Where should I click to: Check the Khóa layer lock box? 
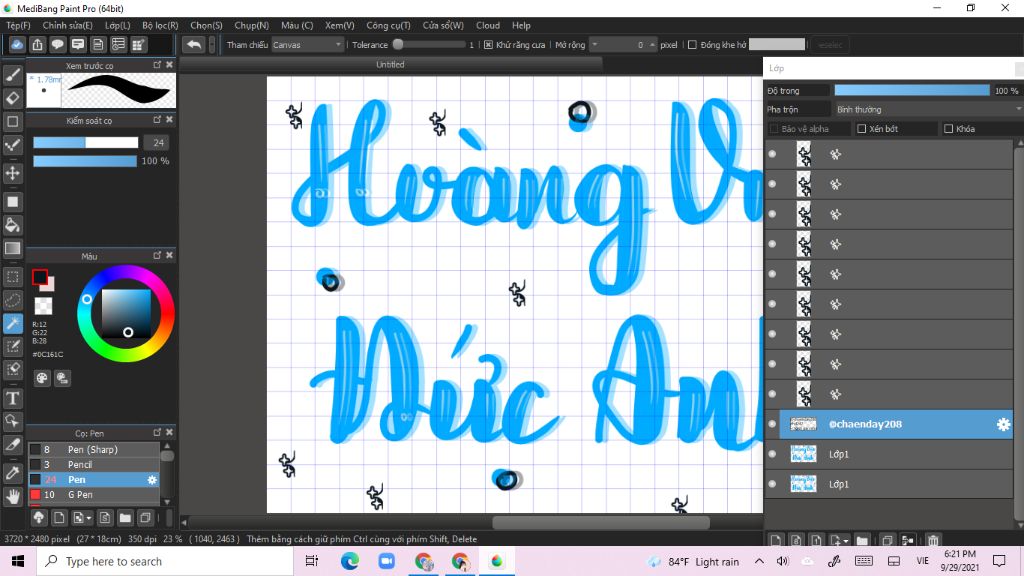tap(948, 129)
